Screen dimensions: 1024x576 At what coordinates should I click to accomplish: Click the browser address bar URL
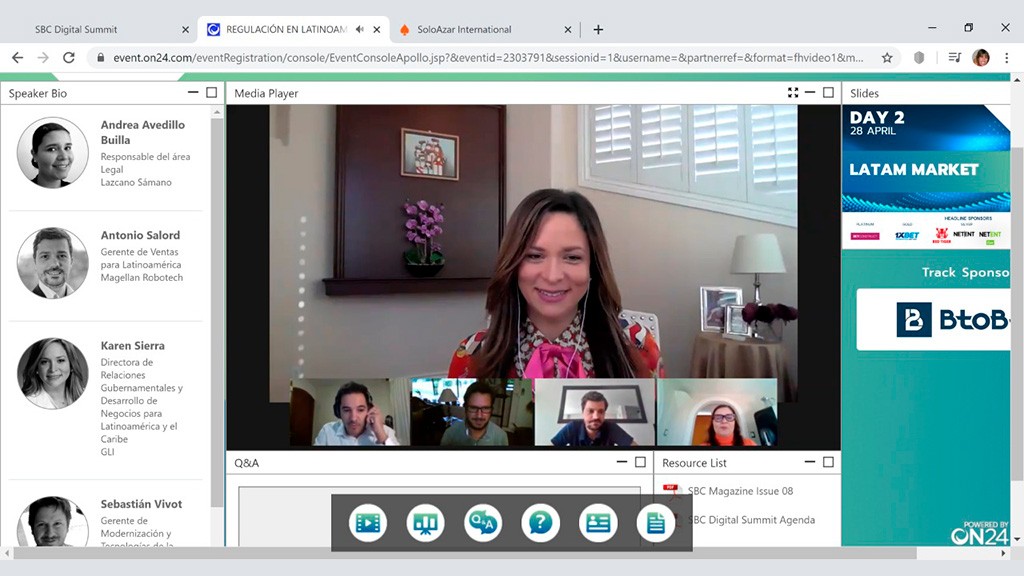[x=488, y=58]
